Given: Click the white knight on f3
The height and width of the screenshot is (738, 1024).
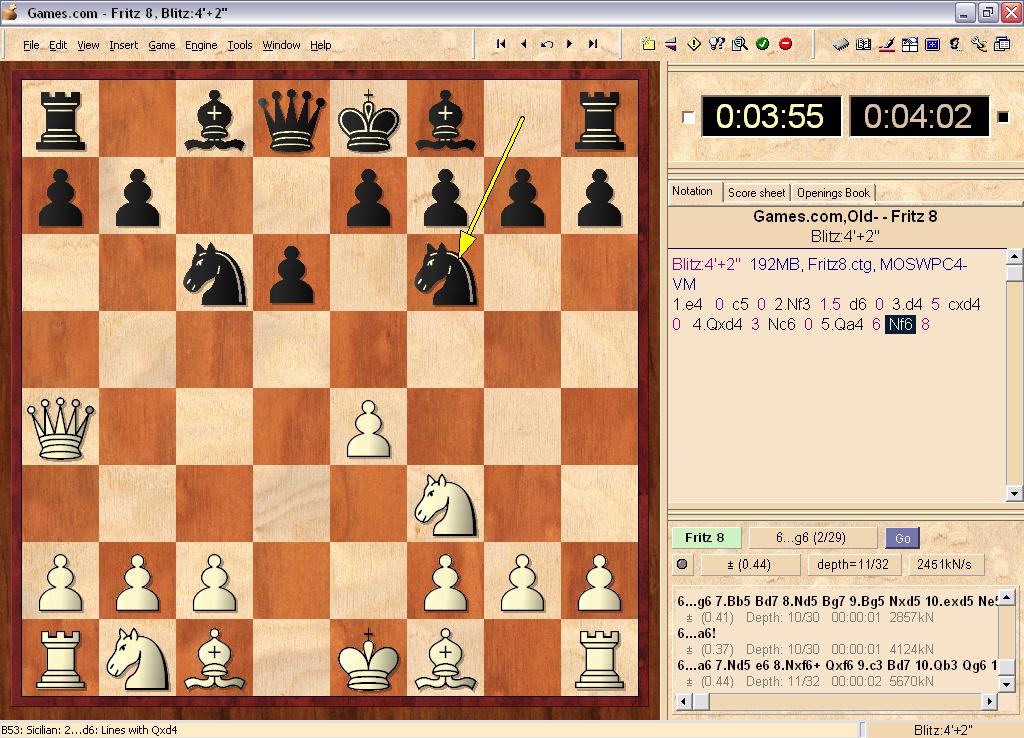Looking at the screenshot, I should click(445, 505).
